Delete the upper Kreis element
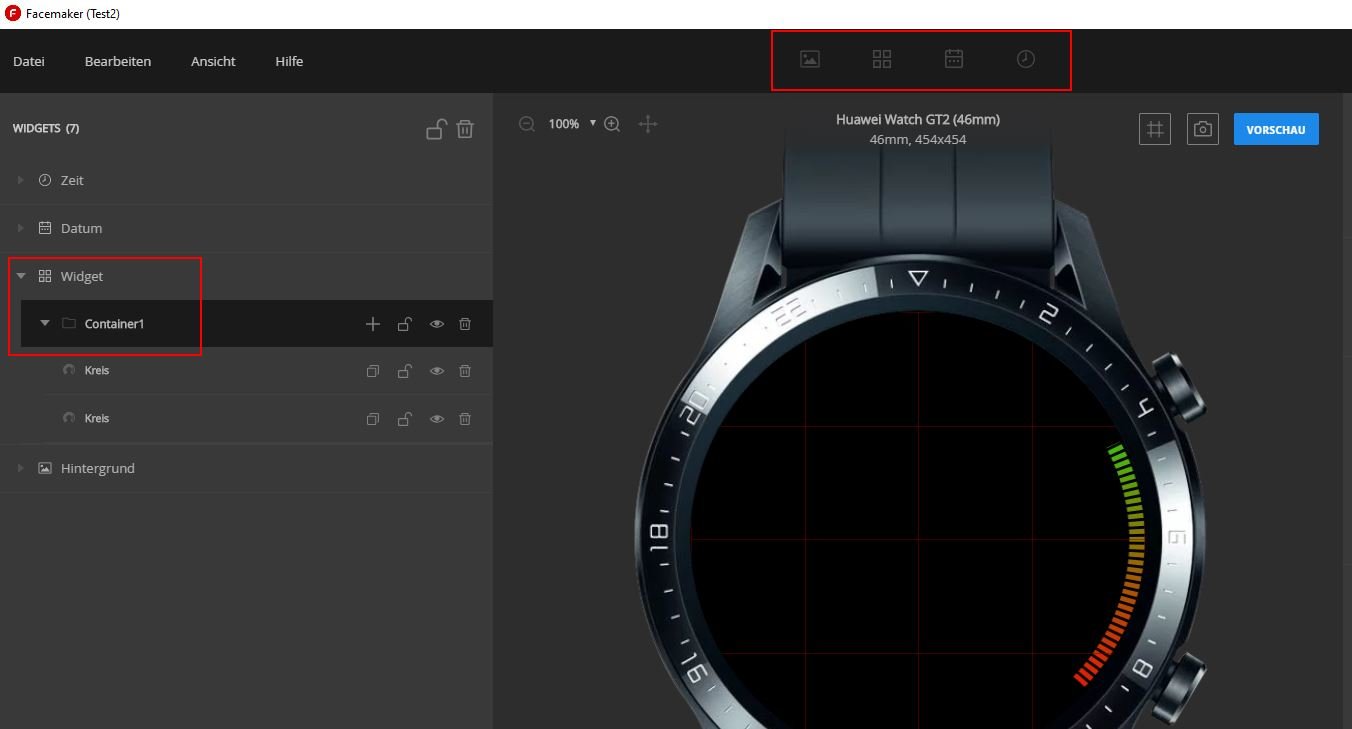The width and height of the screenshot is (1352, 729). [x=465, y=371]
